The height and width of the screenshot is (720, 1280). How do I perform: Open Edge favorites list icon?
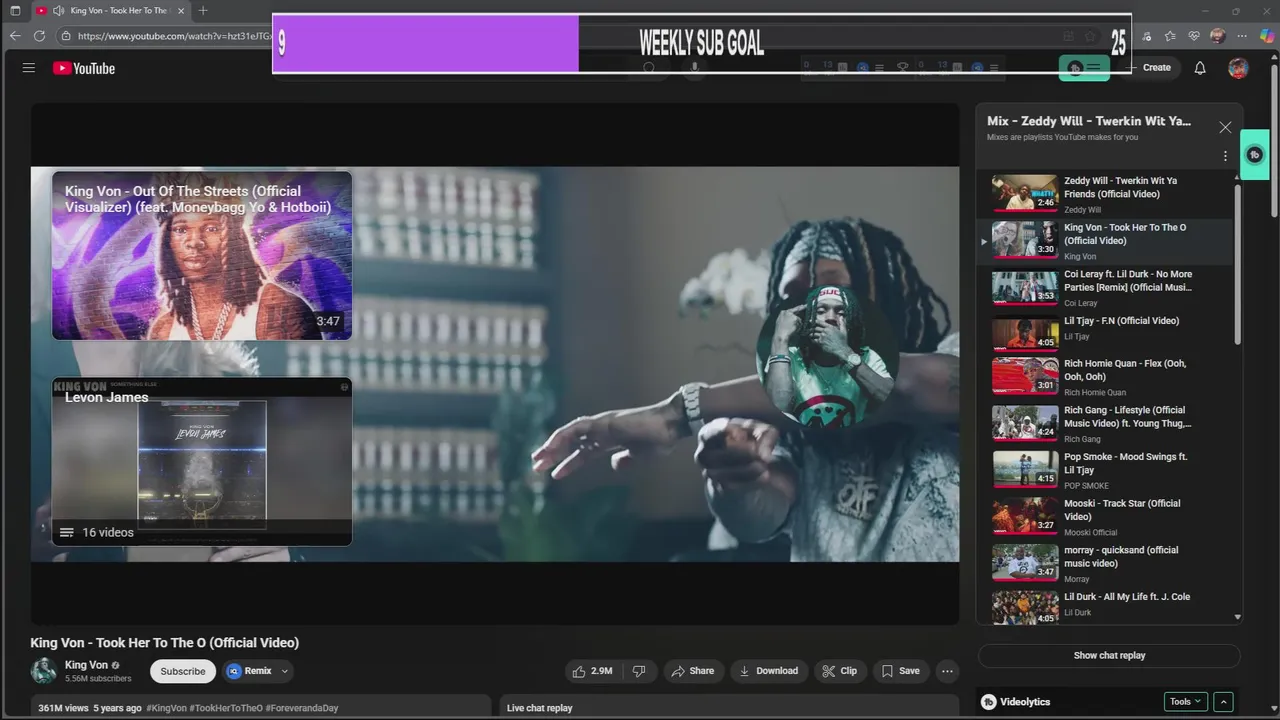pos(1170,36)
